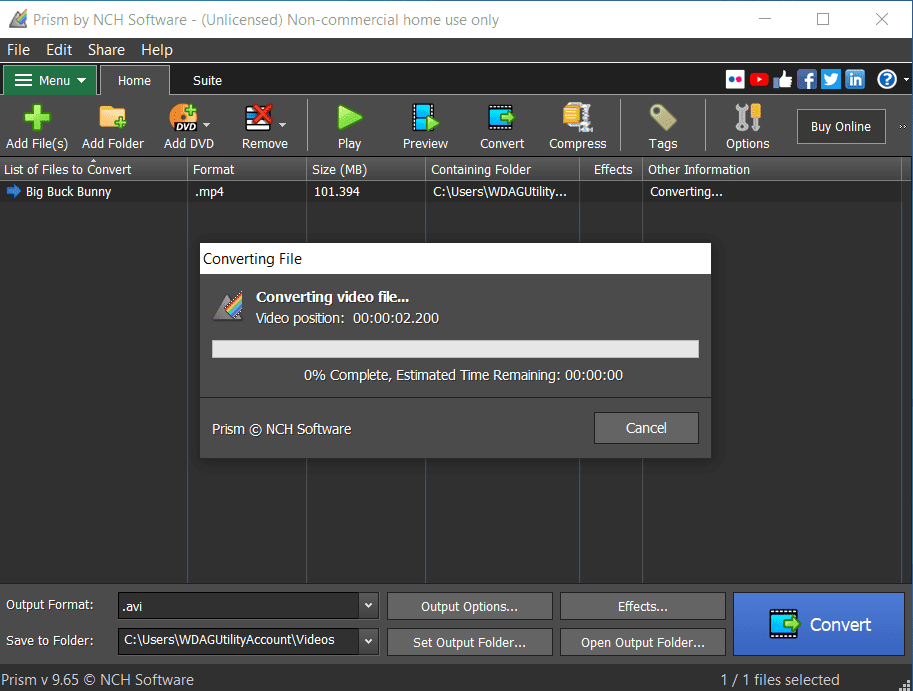The image size is (913, 691).
Task: Click the Output Options... button
Action: pyautogui.click(x=469, y=606)
